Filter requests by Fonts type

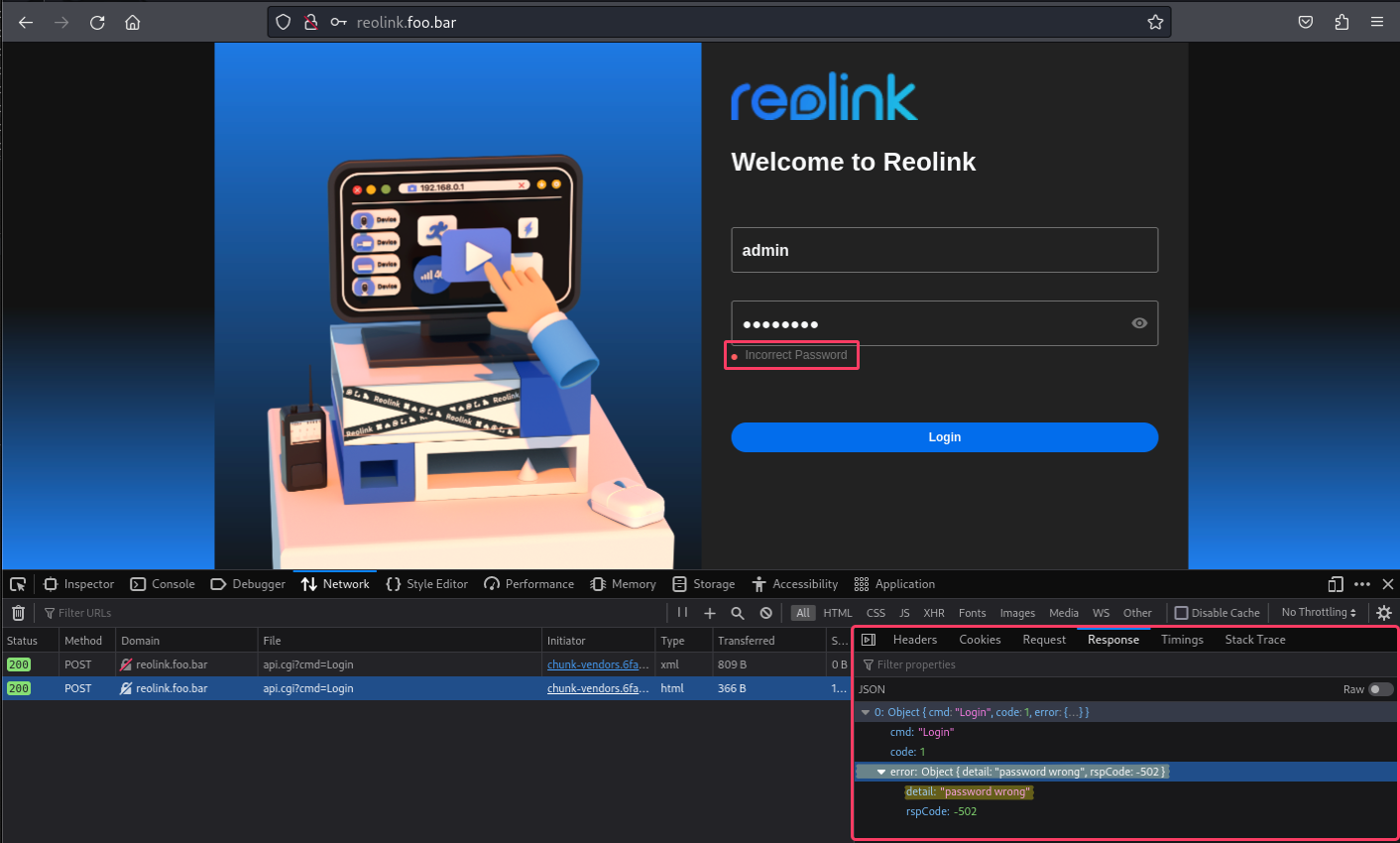point(973,613)
